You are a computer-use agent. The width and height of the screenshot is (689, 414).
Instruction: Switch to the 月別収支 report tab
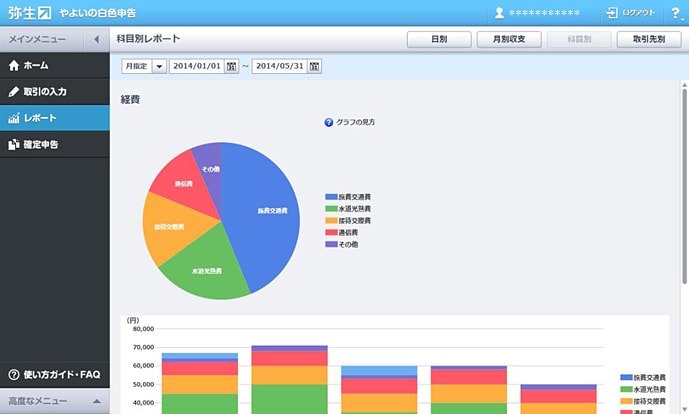509,39
